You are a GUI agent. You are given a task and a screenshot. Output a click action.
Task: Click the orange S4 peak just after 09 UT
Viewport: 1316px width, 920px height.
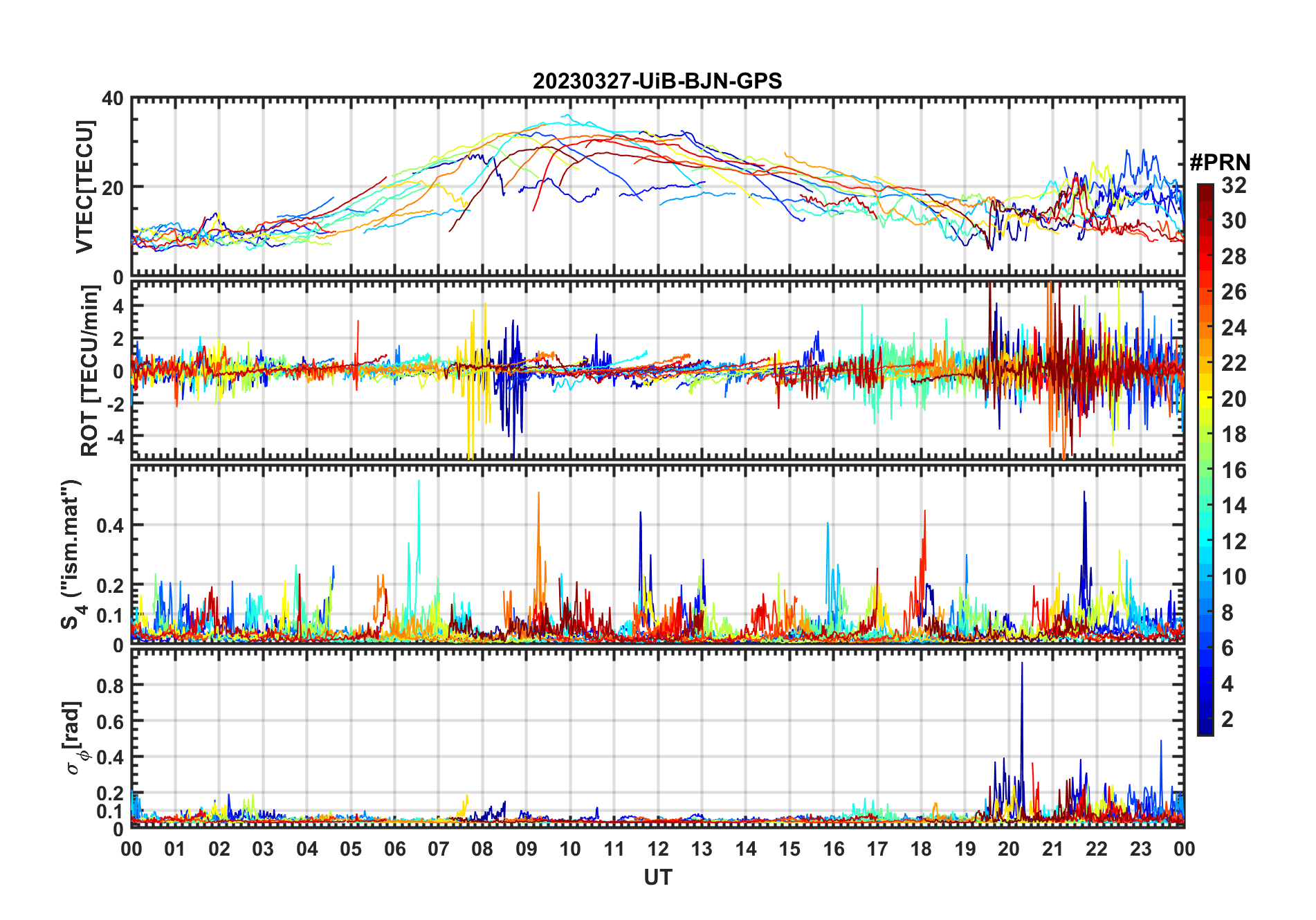tap(538, 495)
